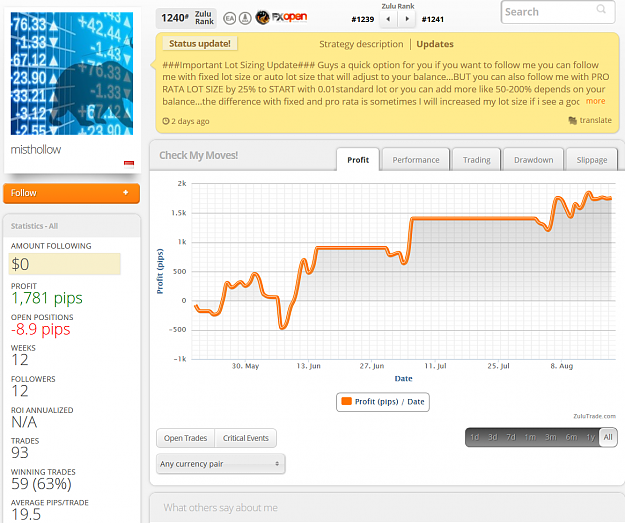This screenshot has height=523, width=625.
Task: Click into the Search field
Action: tap(557, 12)
